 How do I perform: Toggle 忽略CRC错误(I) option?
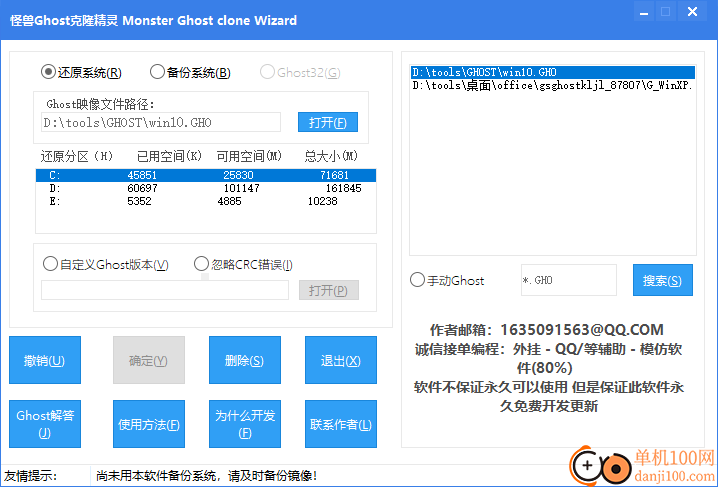click(x=243, y=264)
